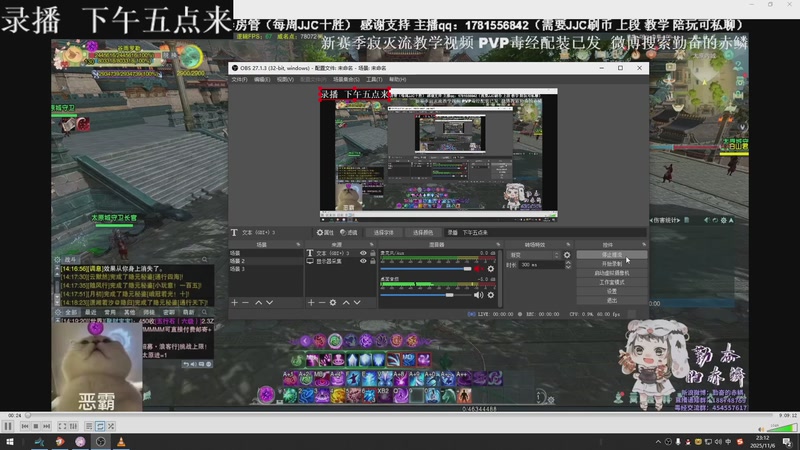This screenshot has height=450, width=800.
Task: Open the VLC cone taskbar icon
Action: (121, 442)
